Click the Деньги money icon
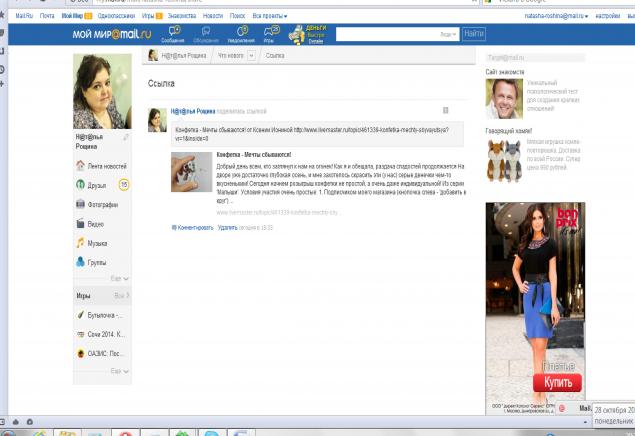This screenshot has height=436, width=635. tap(297, 34)
